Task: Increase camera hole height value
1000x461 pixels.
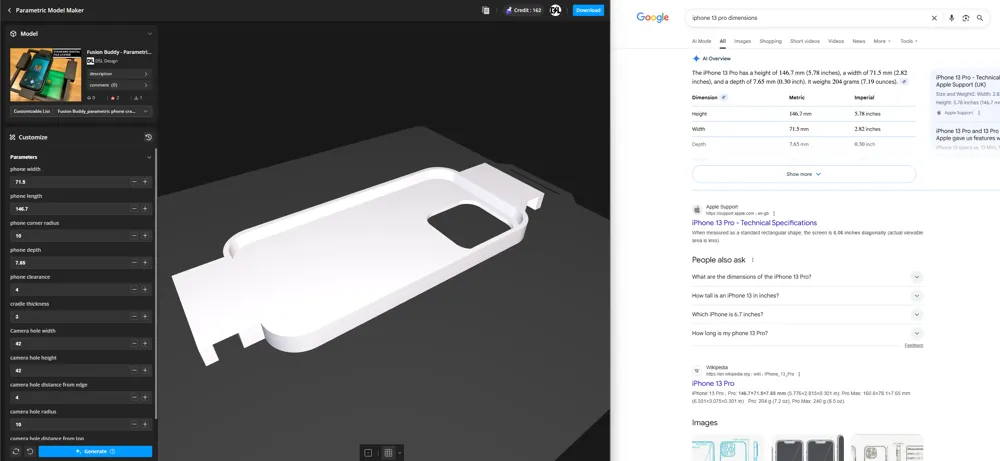Action: point(145,370)
